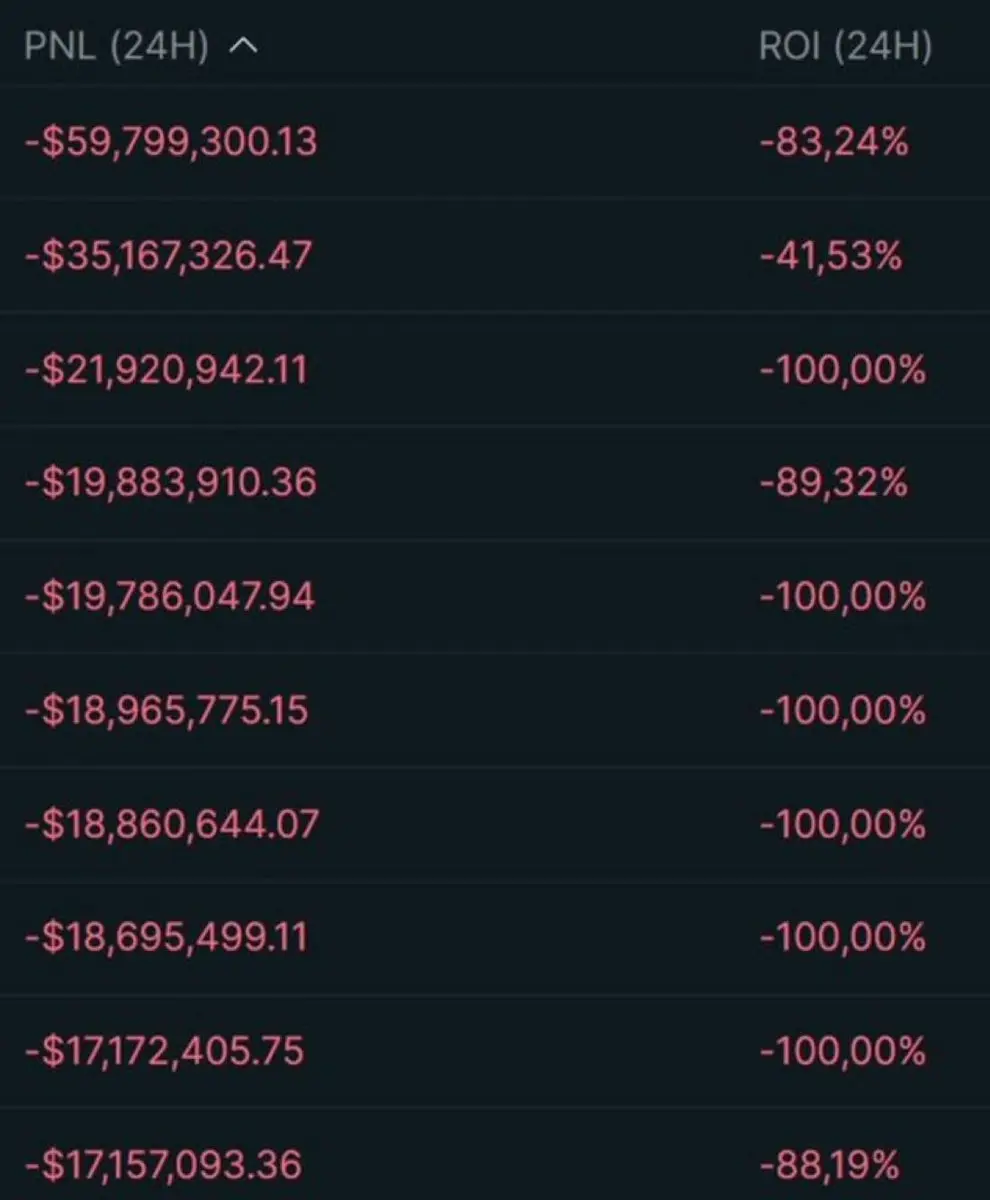
Task: Open the -$18,695,499.11 PNL row
Action: click(x=166, y=938)
